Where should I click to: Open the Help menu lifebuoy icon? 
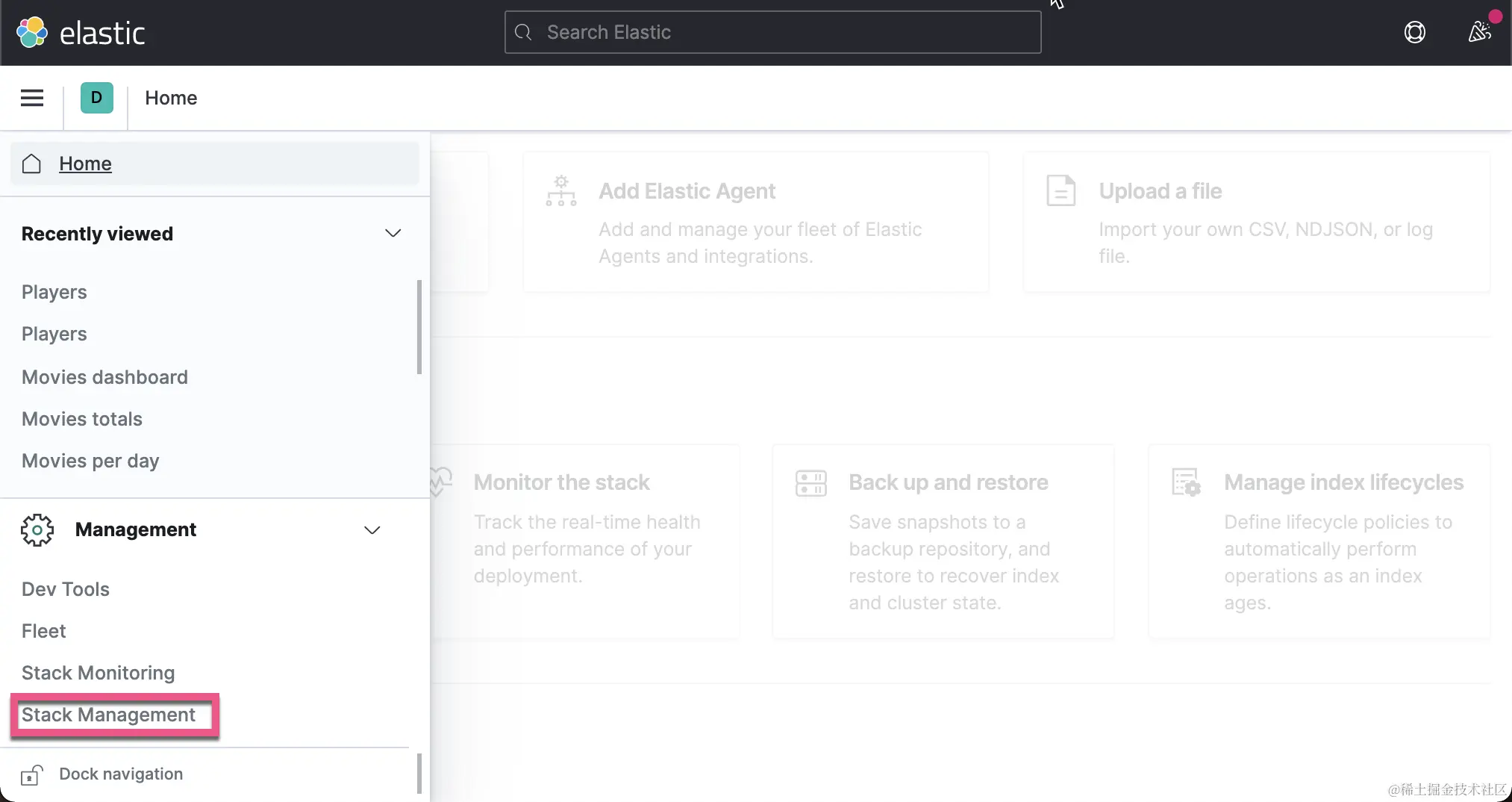1414,32
